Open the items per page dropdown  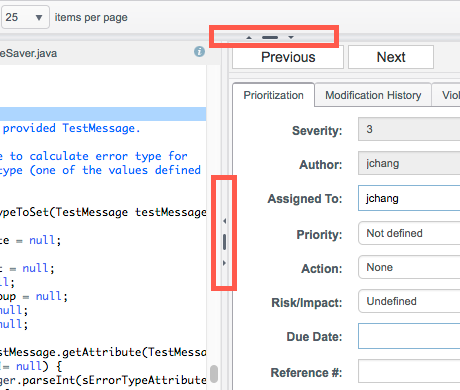coord(25,17)
